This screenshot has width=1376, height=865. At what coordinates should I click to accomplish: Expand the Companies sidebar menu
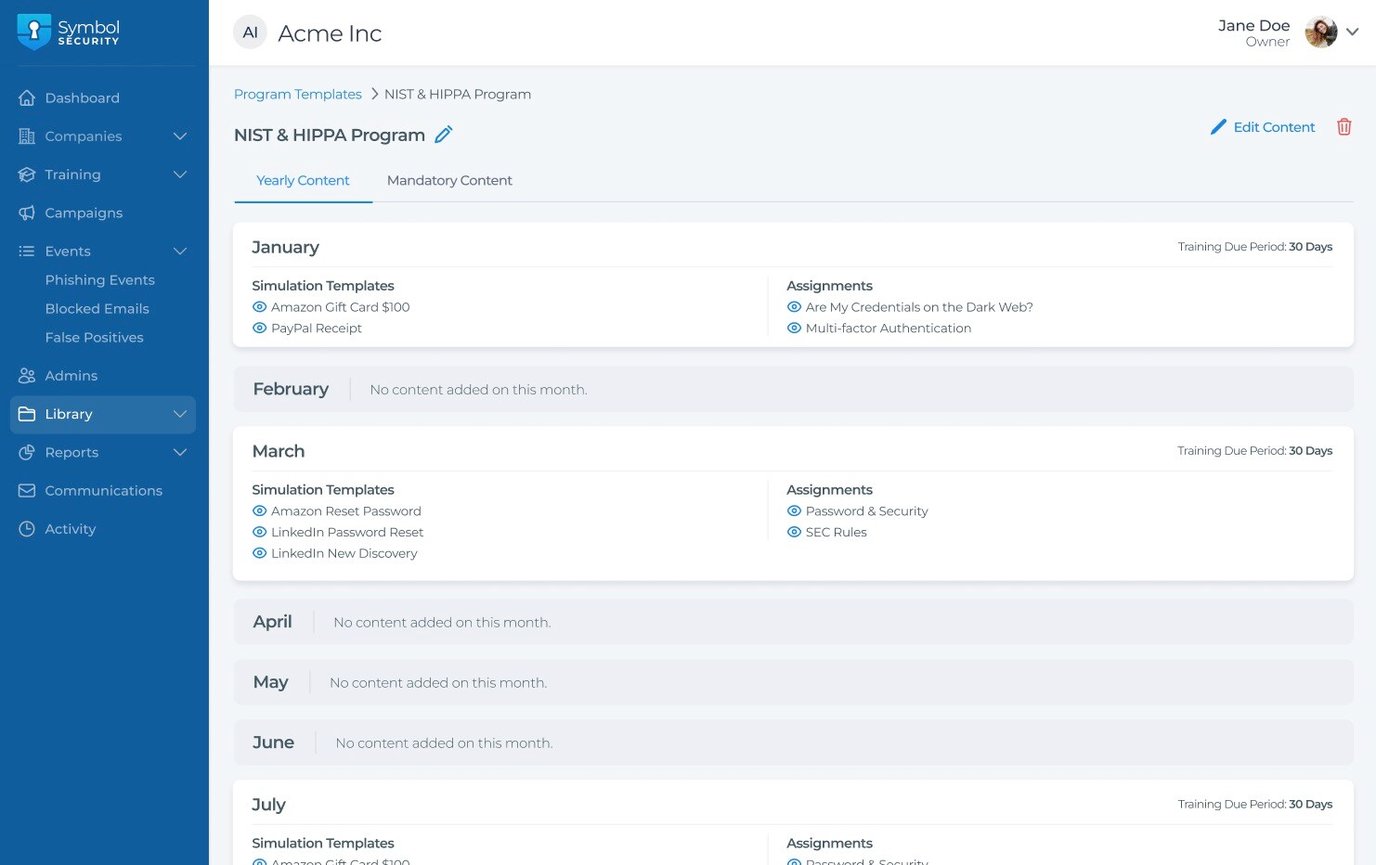tap(180, 136)
